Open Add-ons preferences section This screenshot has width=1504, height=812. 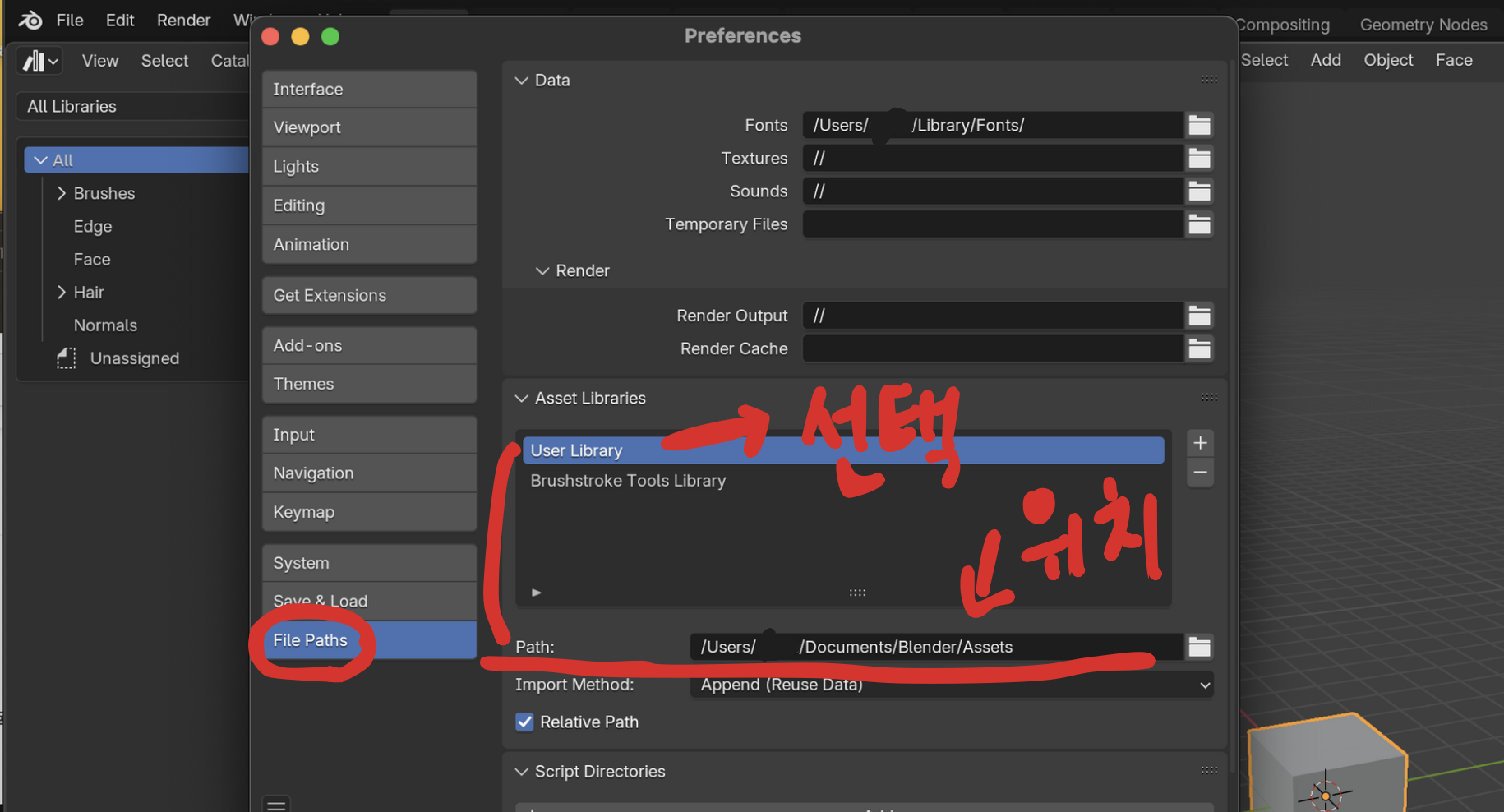369,346
